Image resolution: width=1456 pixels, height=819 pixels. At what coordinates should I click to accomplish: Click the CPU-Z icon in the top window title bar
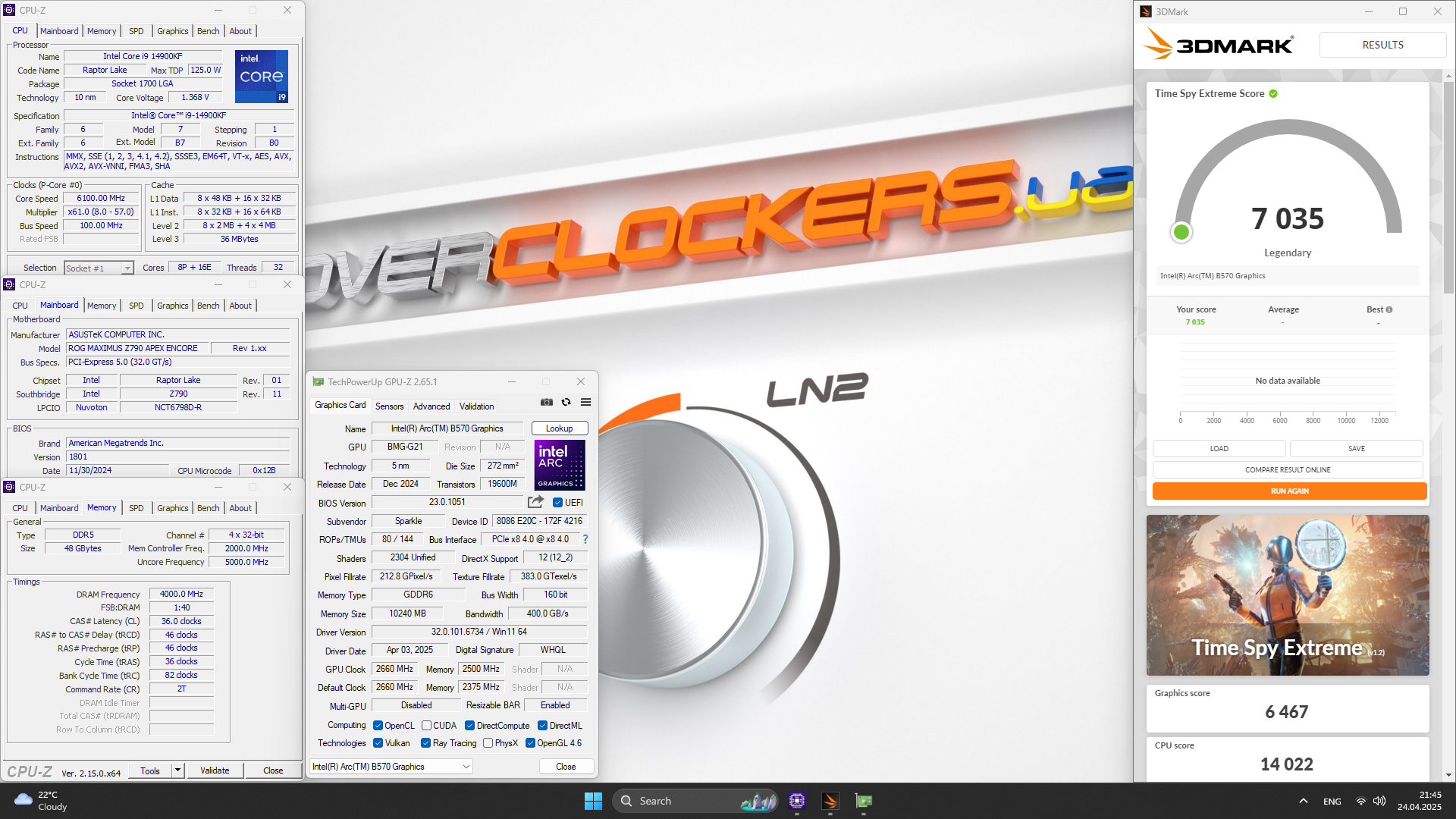pyautogui.click(x=9, y=10)
